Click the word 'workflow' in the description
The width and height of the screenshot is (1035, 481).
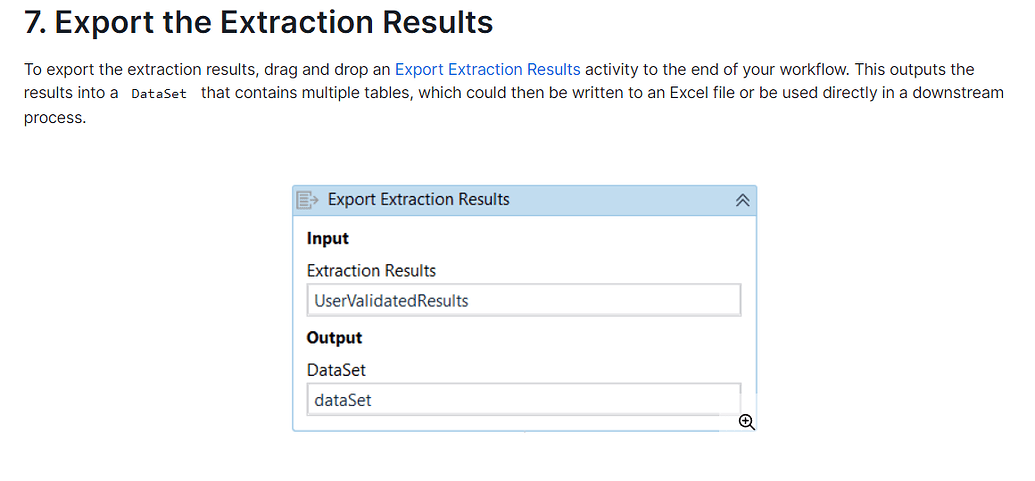point(813,69)
